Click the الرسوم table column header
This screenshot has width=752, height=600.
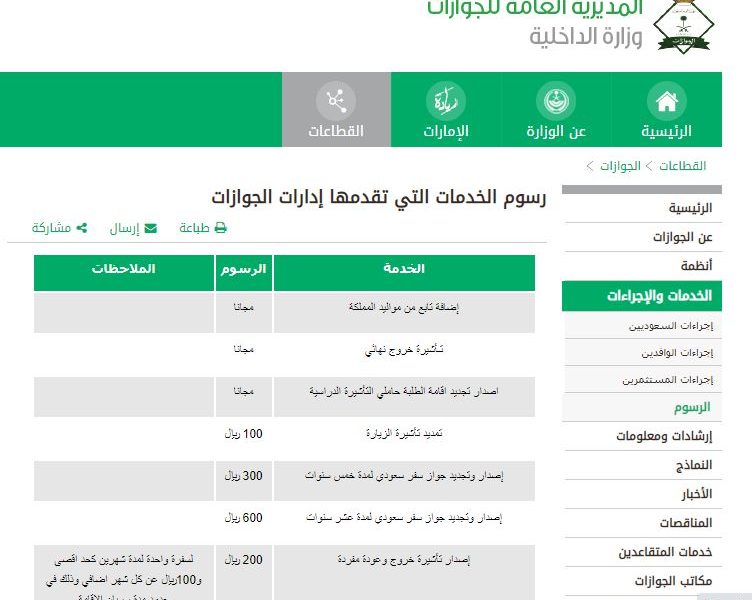tap(244, 273)
